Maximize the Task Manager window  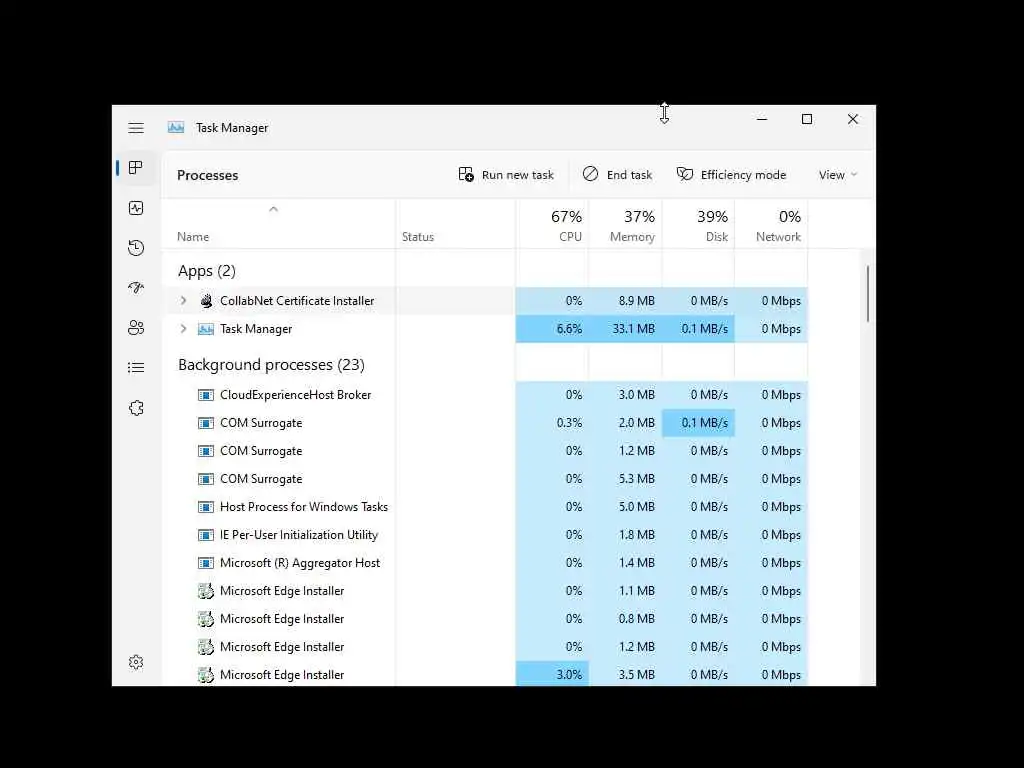point(807,119)
